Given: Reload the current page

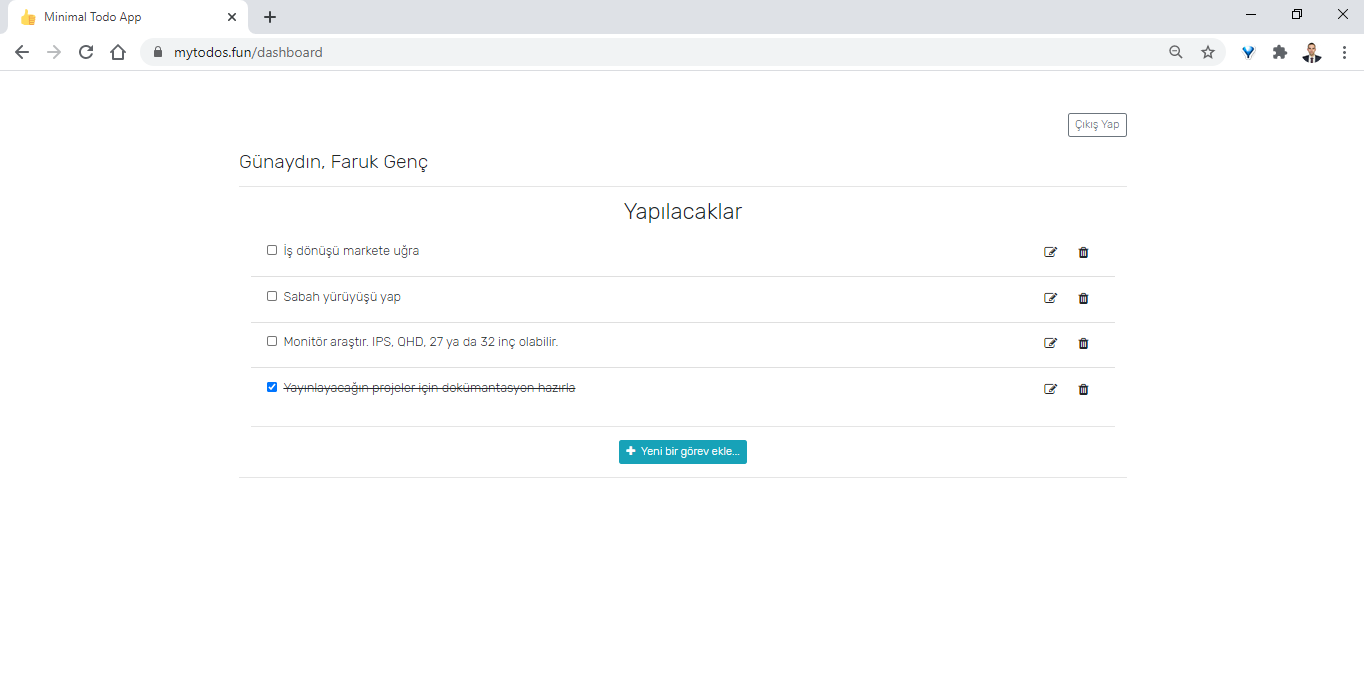Looking at the screenshot, I should pos(86,52).
